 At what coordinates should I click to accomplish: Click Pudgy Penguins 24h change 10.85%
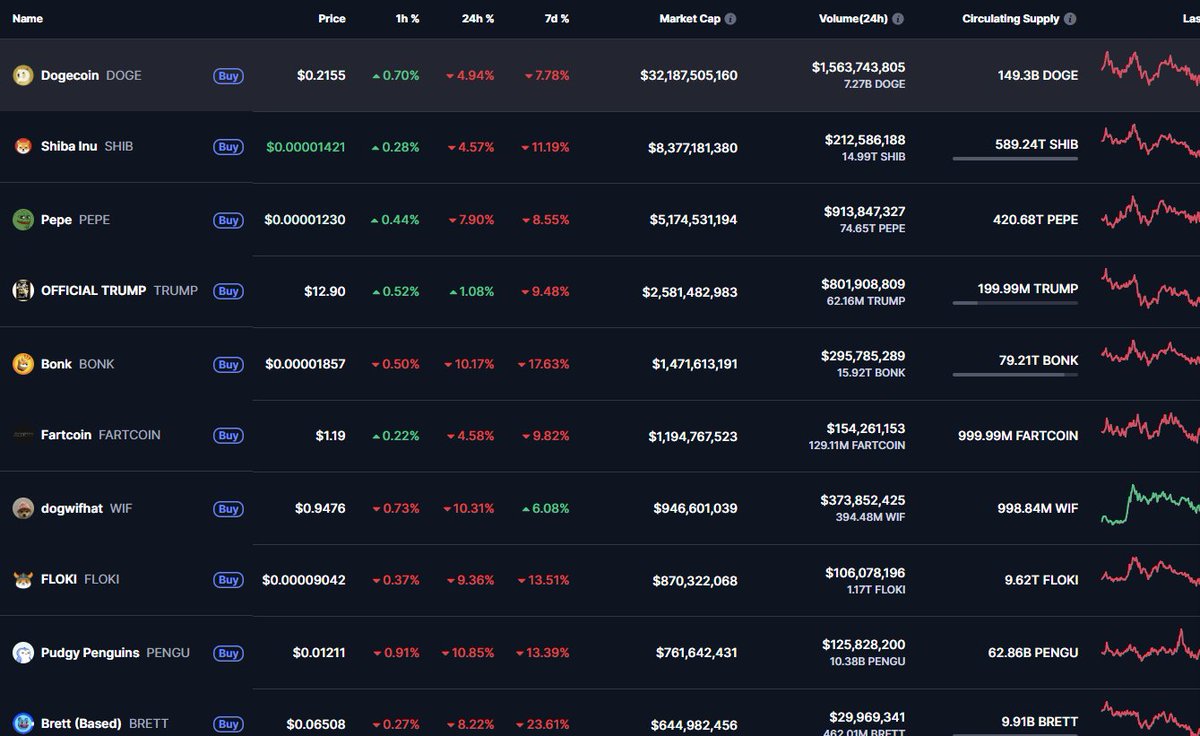(468, 653)
